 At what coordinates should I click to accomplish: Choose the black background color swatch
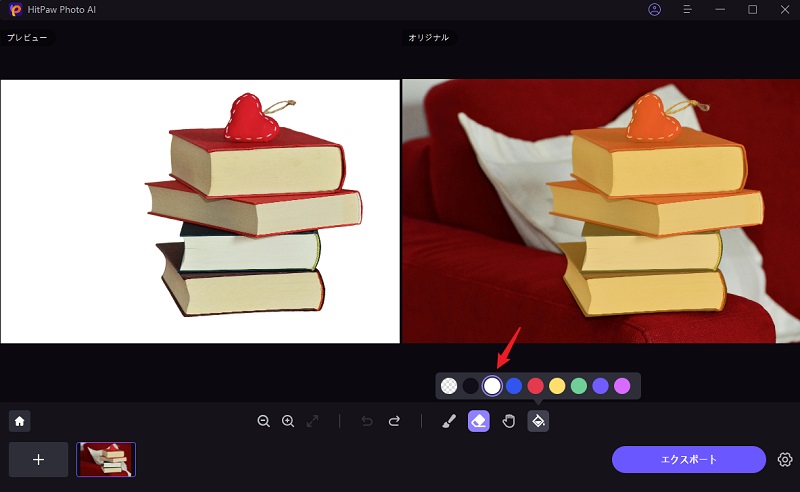[x=470, y=386]
